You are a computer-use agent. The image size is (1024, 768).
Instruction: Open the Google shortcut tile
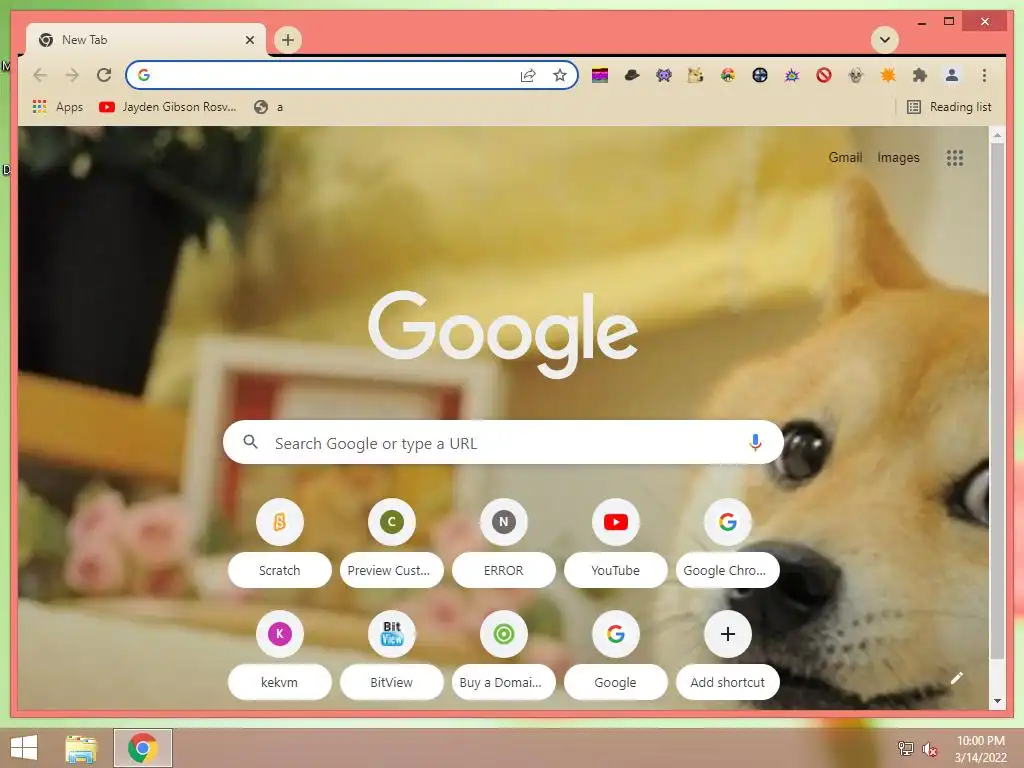pyautogui.click(x=615, y=655)
